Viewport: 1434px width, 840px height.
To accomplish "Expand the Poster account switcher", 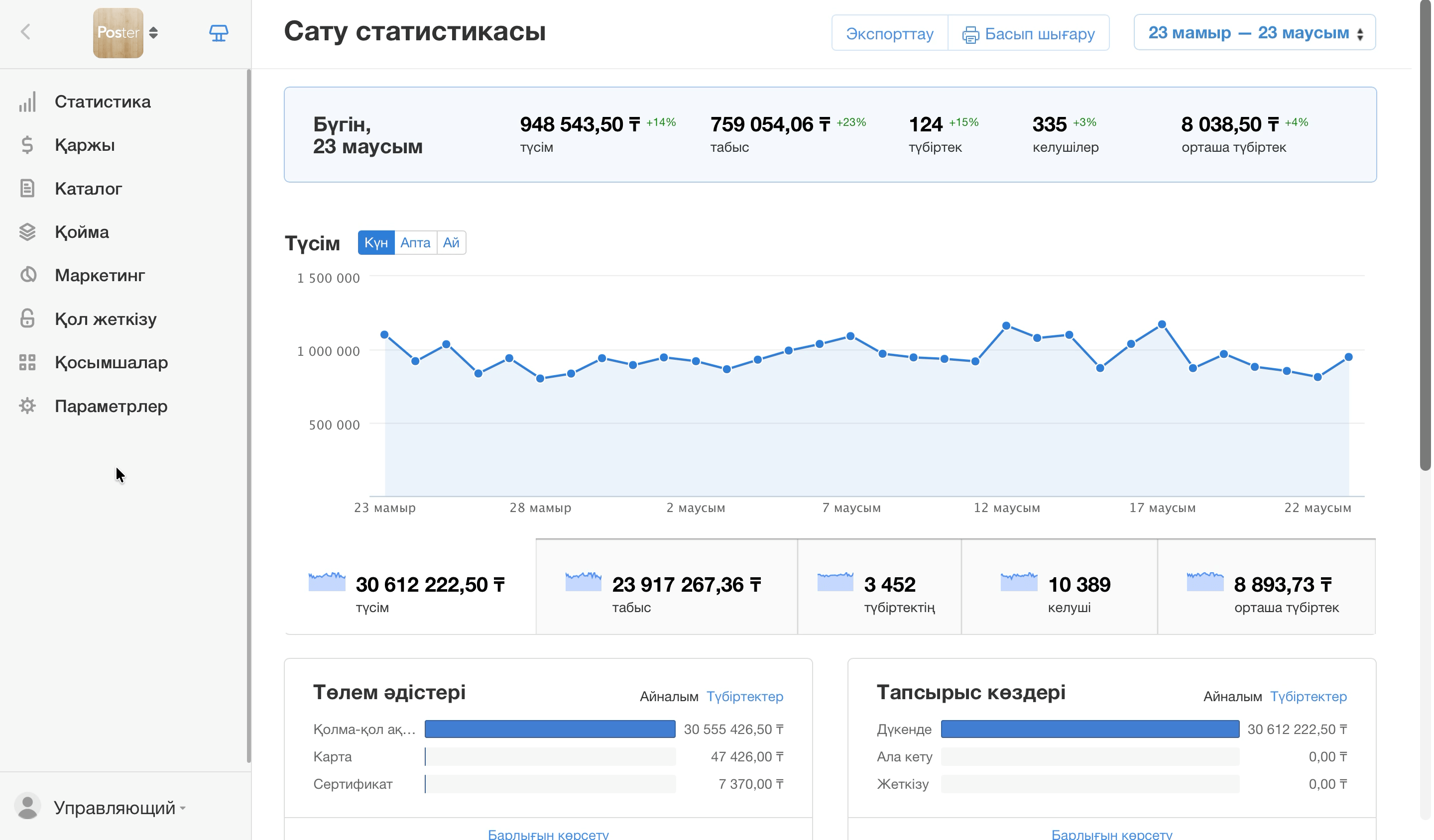I will tap(153, 33).
